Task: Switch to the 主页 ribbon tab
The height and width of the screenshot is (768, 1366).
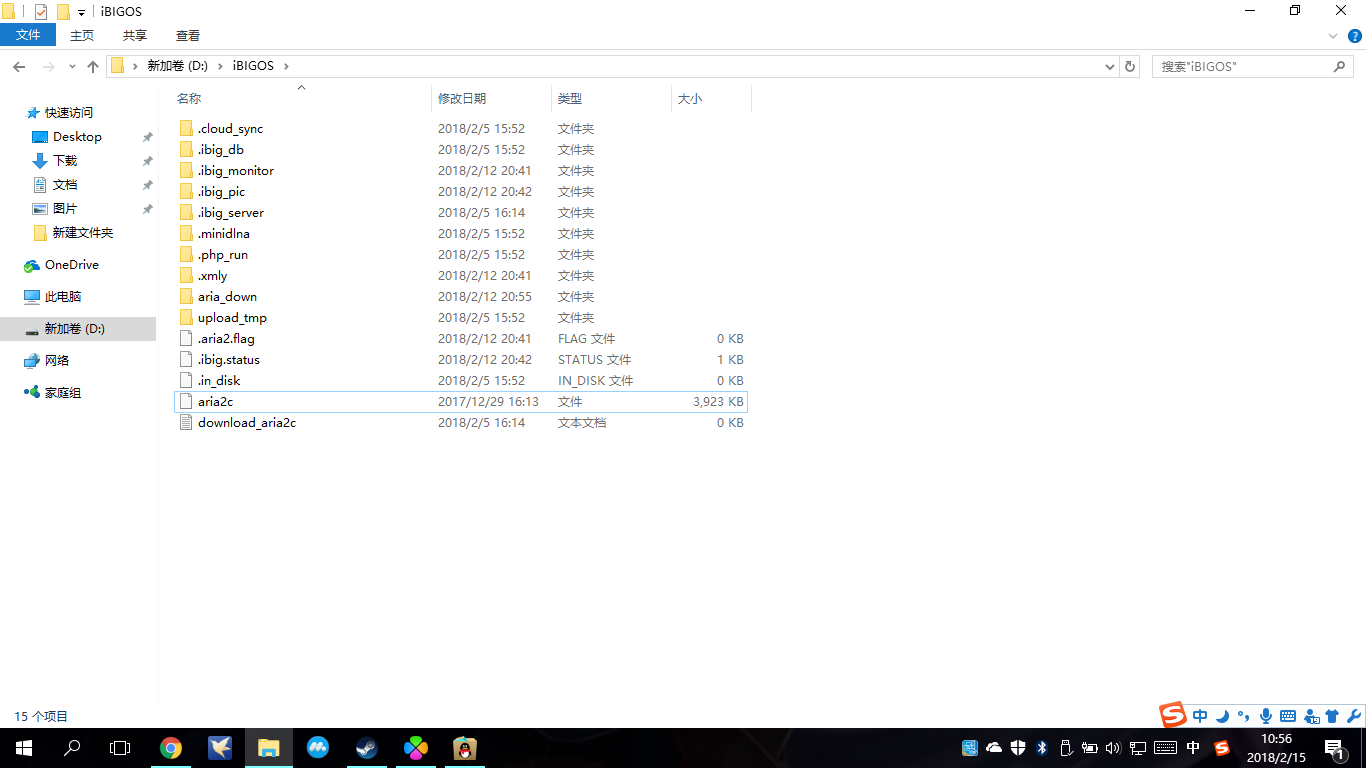Action: pyautogui.click(x=82, y=35)
